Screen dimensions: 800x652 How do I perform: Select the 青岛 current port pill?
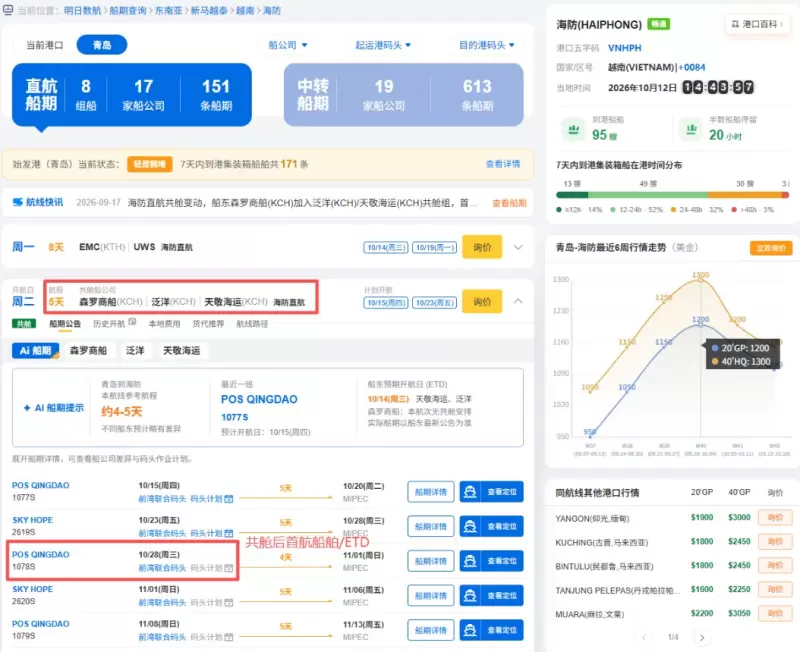[x=102, y=45]
